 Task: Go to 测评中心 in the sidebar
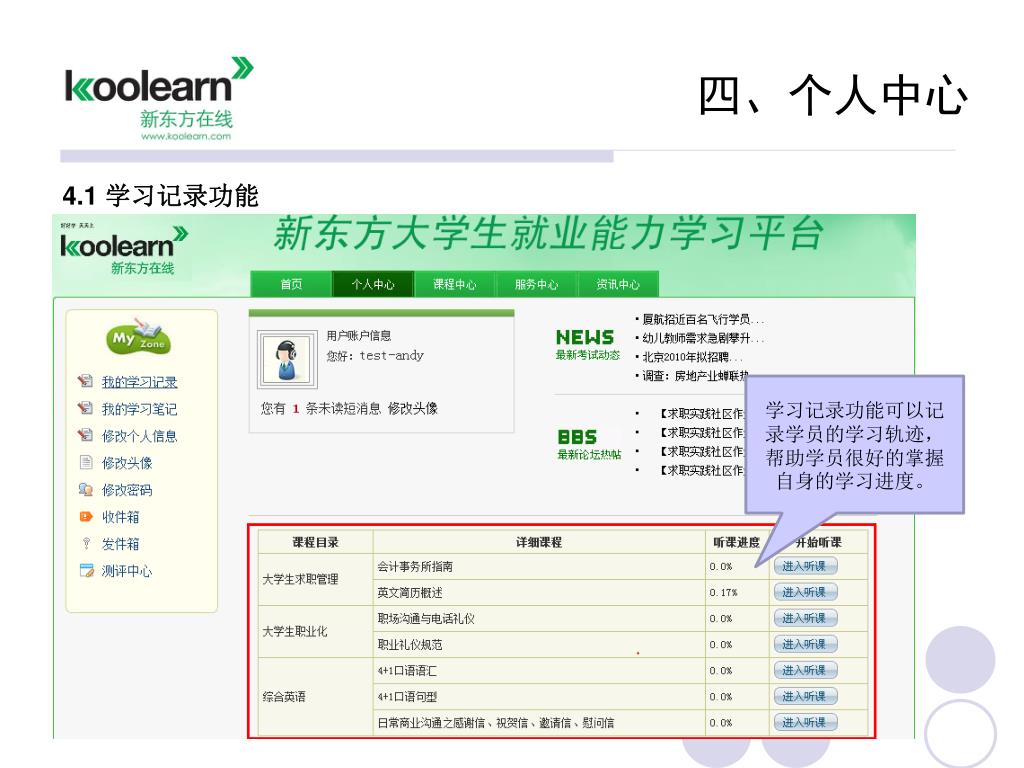pos(127,571)
